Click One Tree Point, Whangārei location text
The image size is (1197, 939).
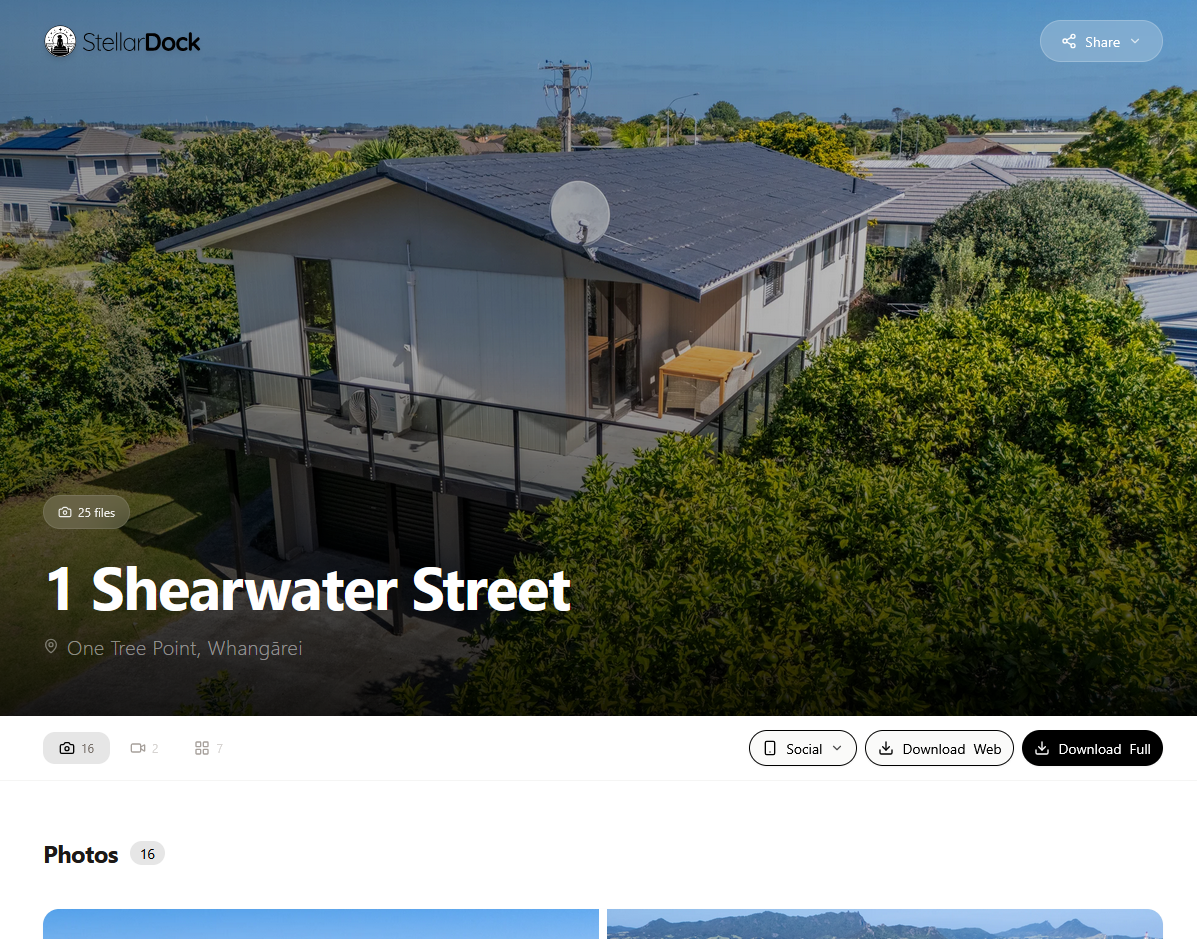(x=185, y=648)
